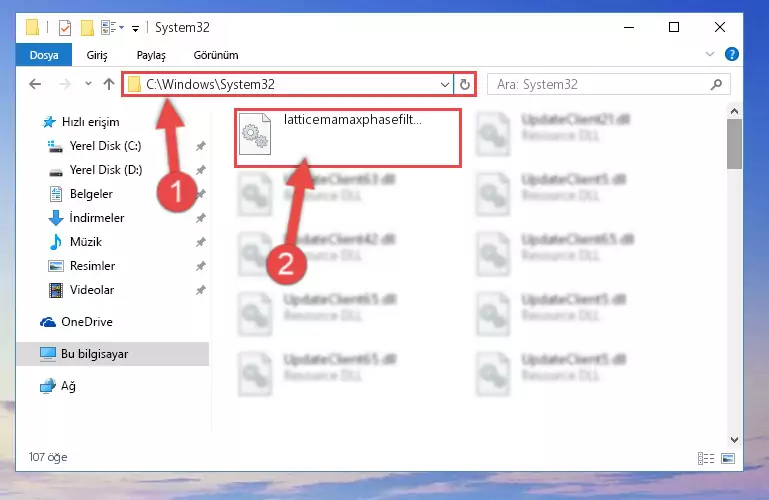This screenshot has height=500, width=769.
Task: Select OneDrive in the navigation pane
Action: (x=87, y=322)
